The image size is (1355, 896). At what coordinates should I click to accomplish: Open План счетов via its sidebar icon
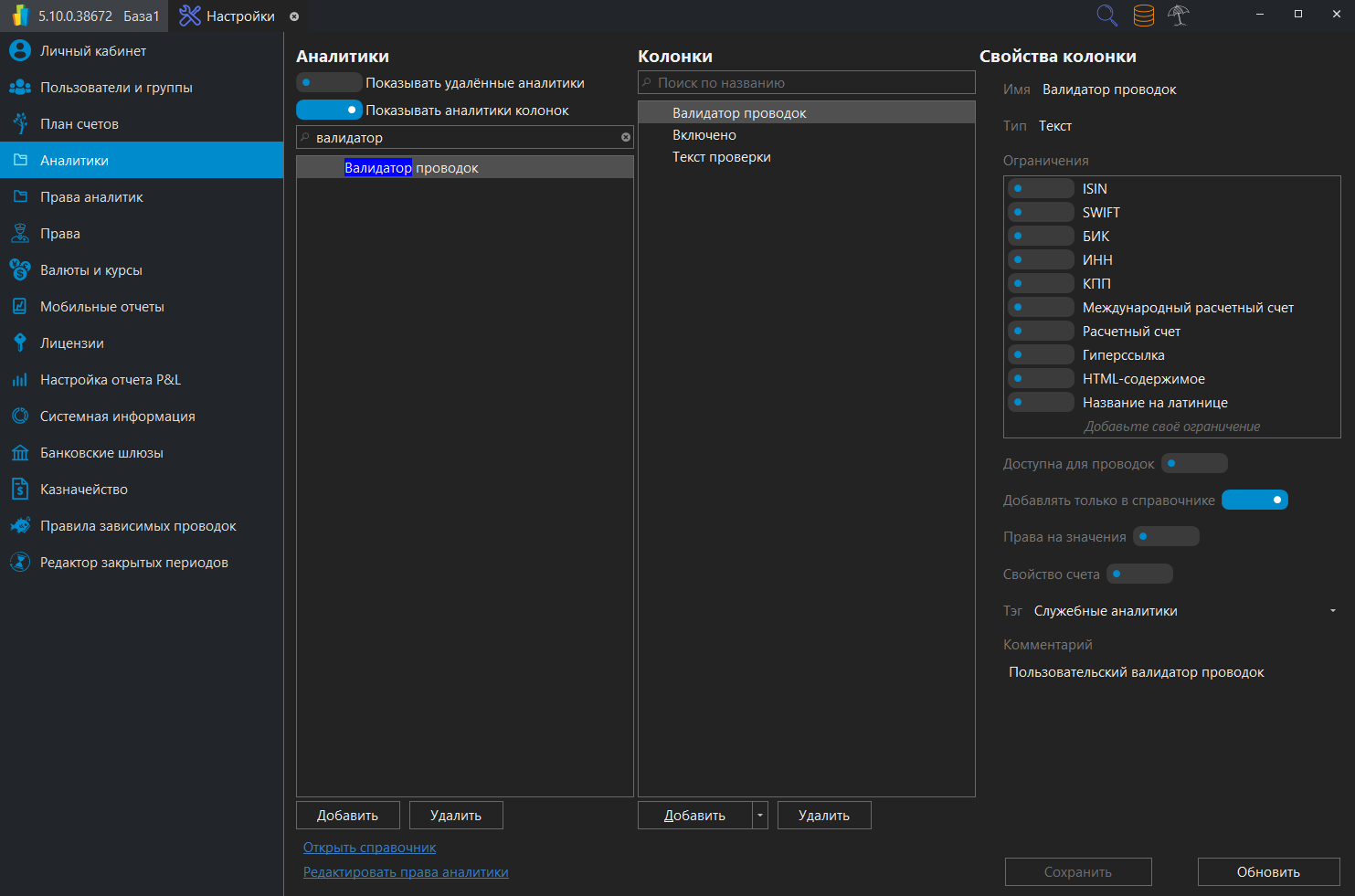(20, 123)
